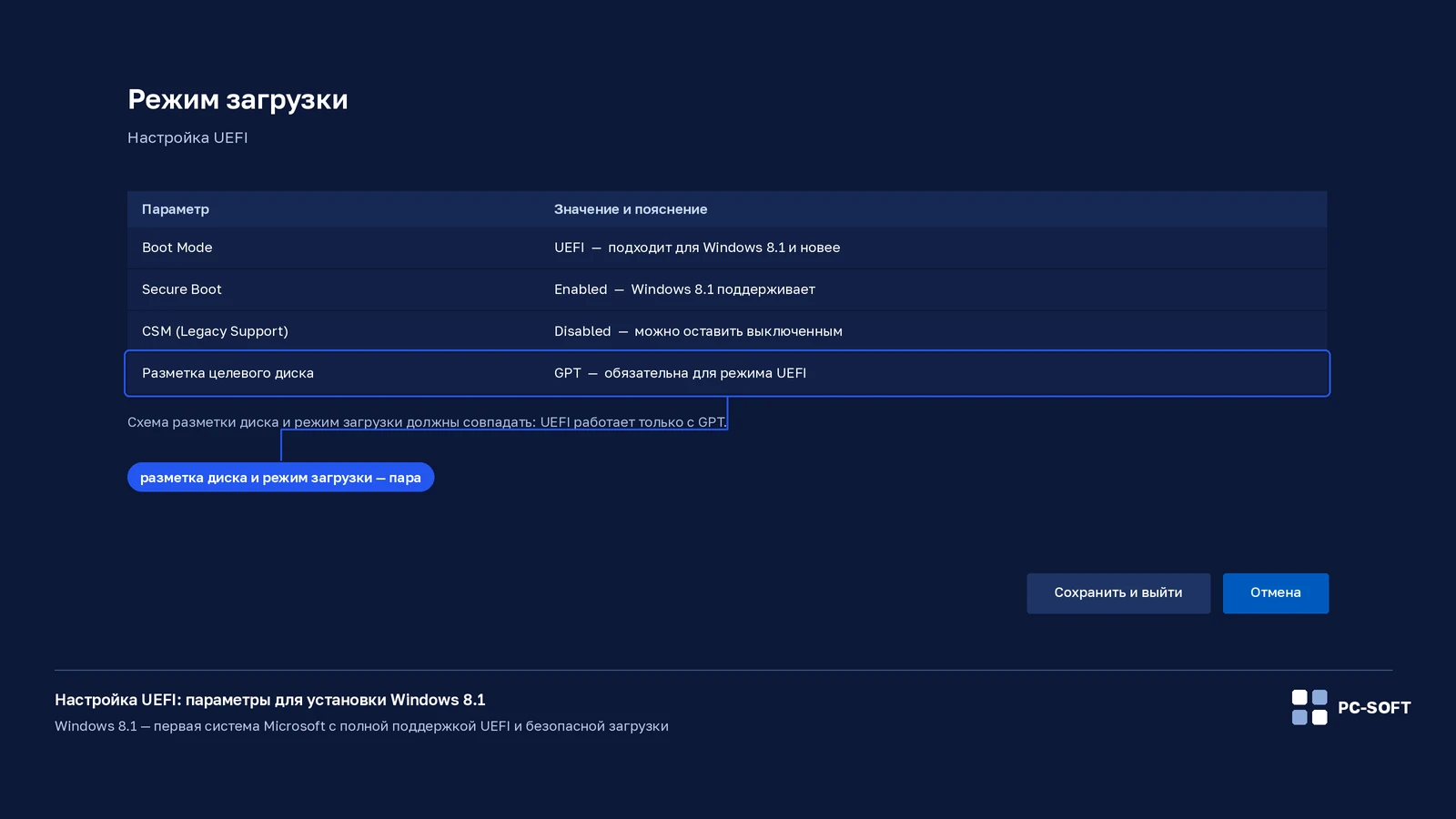Click the footer title 'Настройка UEFI: параметры для установки Windows 8.1'

pyautogui.click(x=270, y=700)
